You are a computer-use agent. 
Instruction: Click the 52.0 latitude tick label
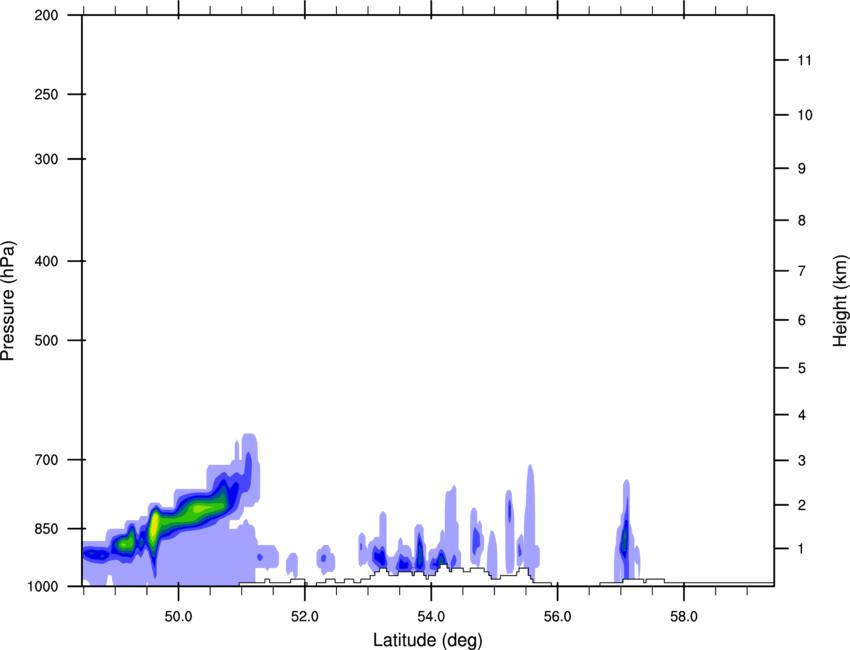[305, 617]
